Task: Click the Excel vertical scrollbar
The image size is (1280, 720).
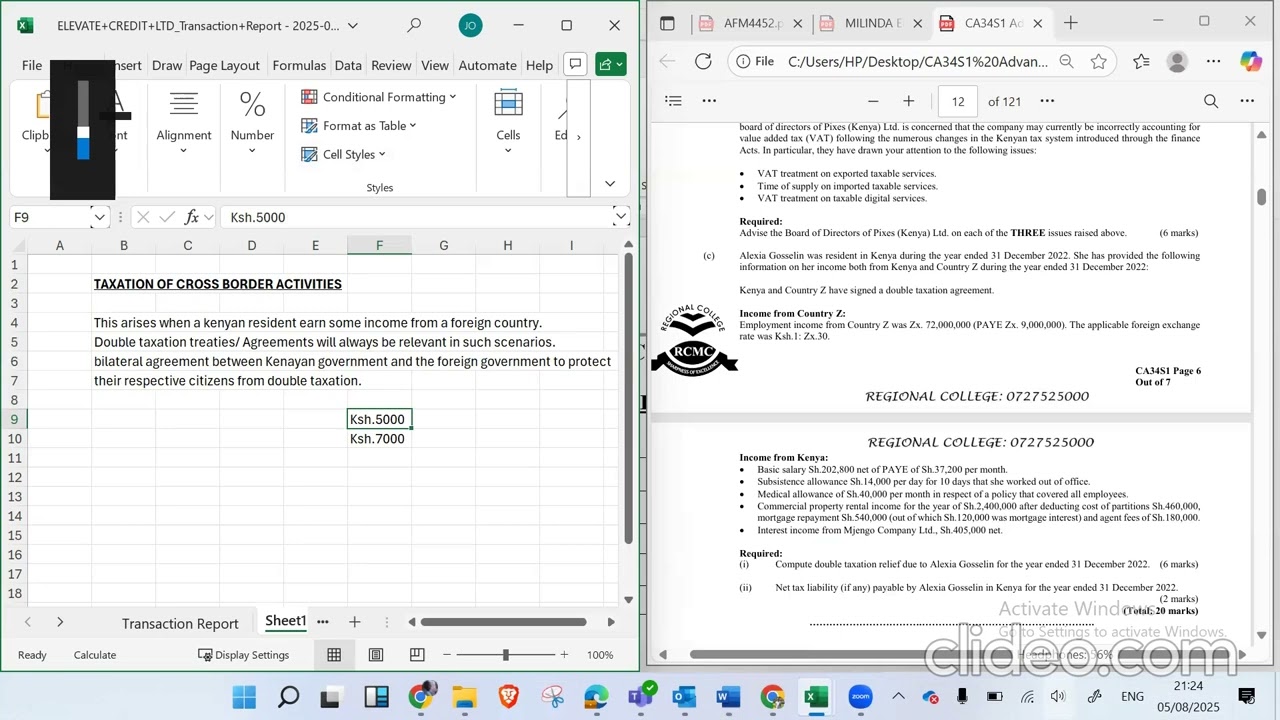Action: (628, 400)
